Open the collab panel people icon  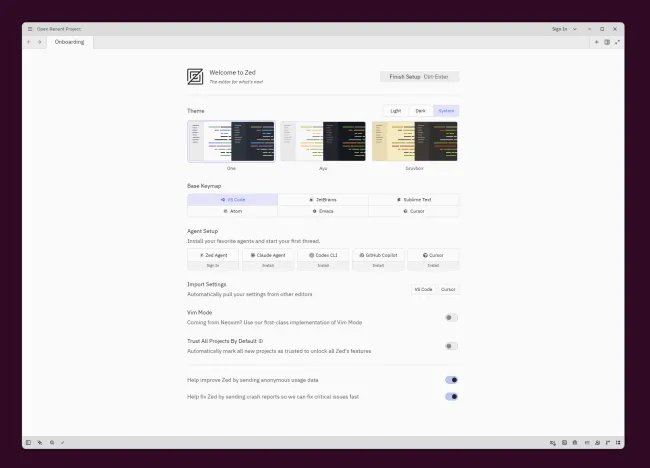[597, 443]
